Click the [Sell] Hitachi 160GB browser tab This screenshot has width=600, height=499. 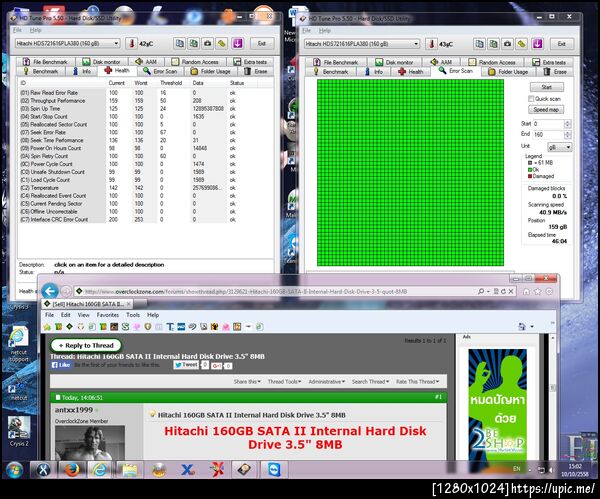pyautogui.click(x=88, y=304)
